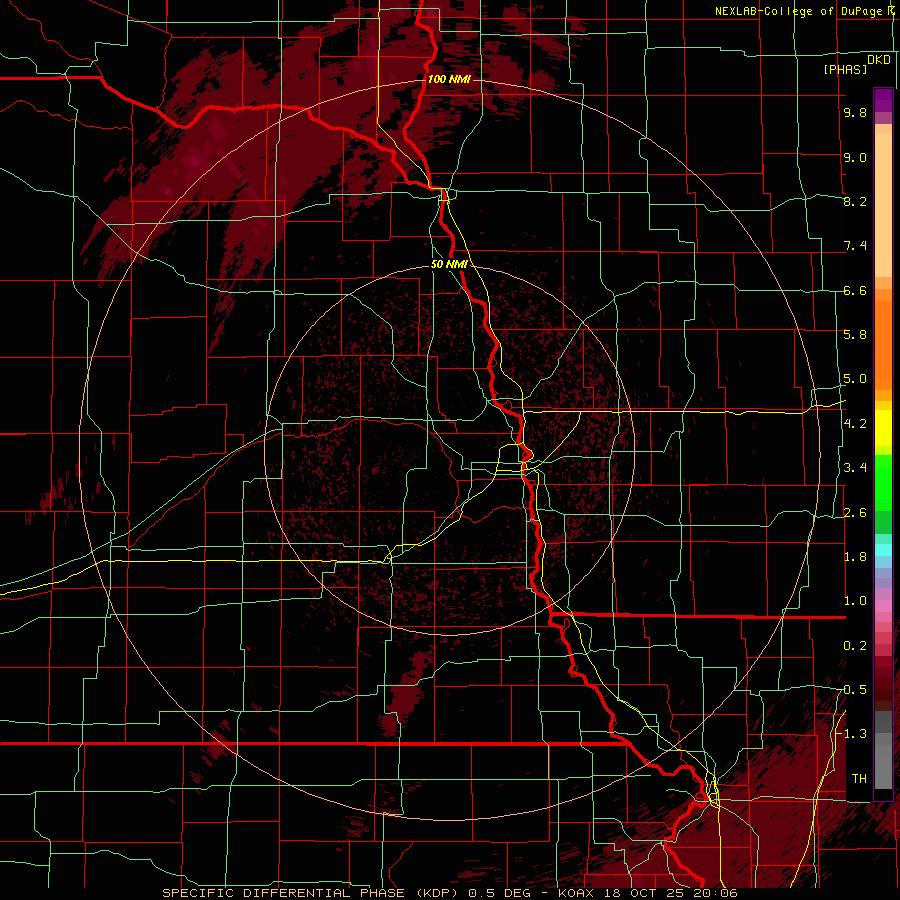Select the 1.8 legend value

pyautogui.click(x=855, y=556)
